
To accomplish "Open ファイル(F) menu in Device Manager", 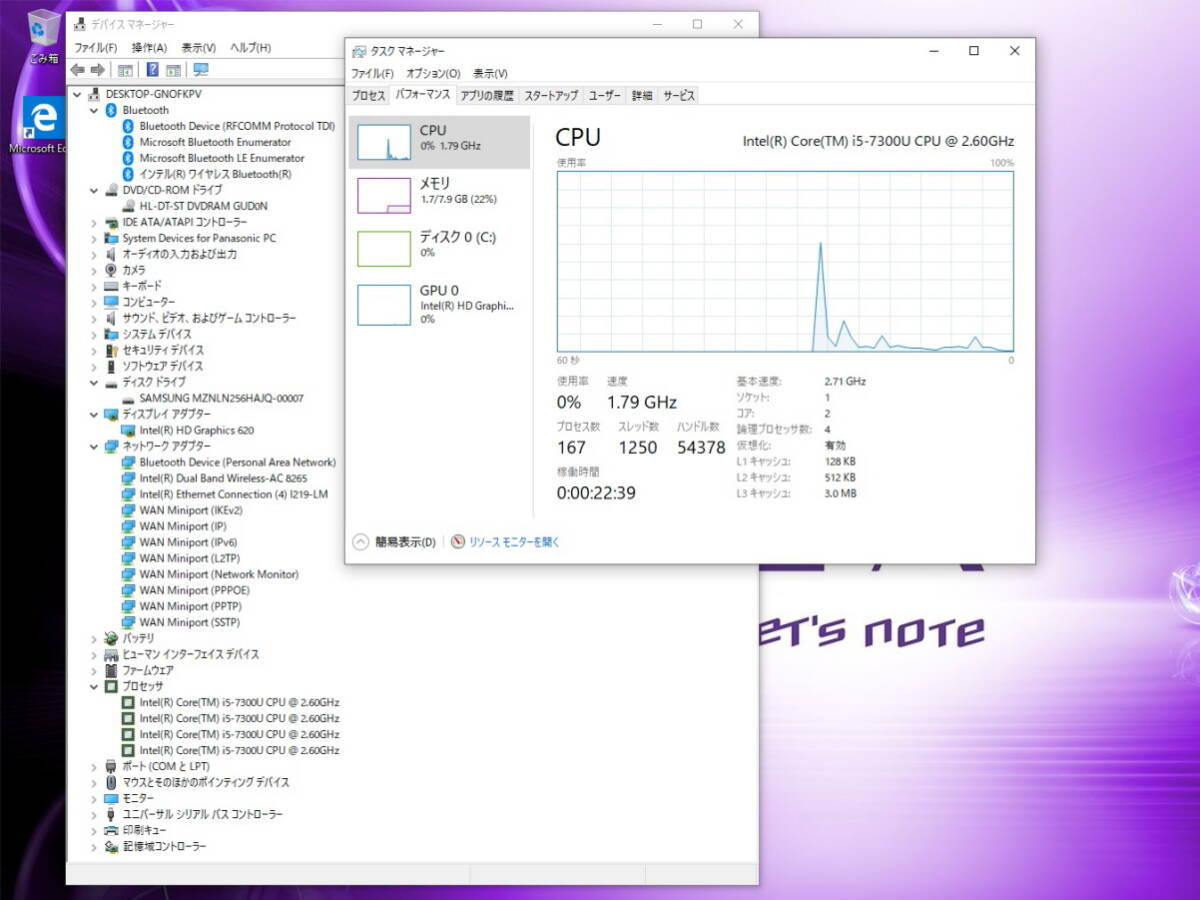I will click(x=96, y=47).
